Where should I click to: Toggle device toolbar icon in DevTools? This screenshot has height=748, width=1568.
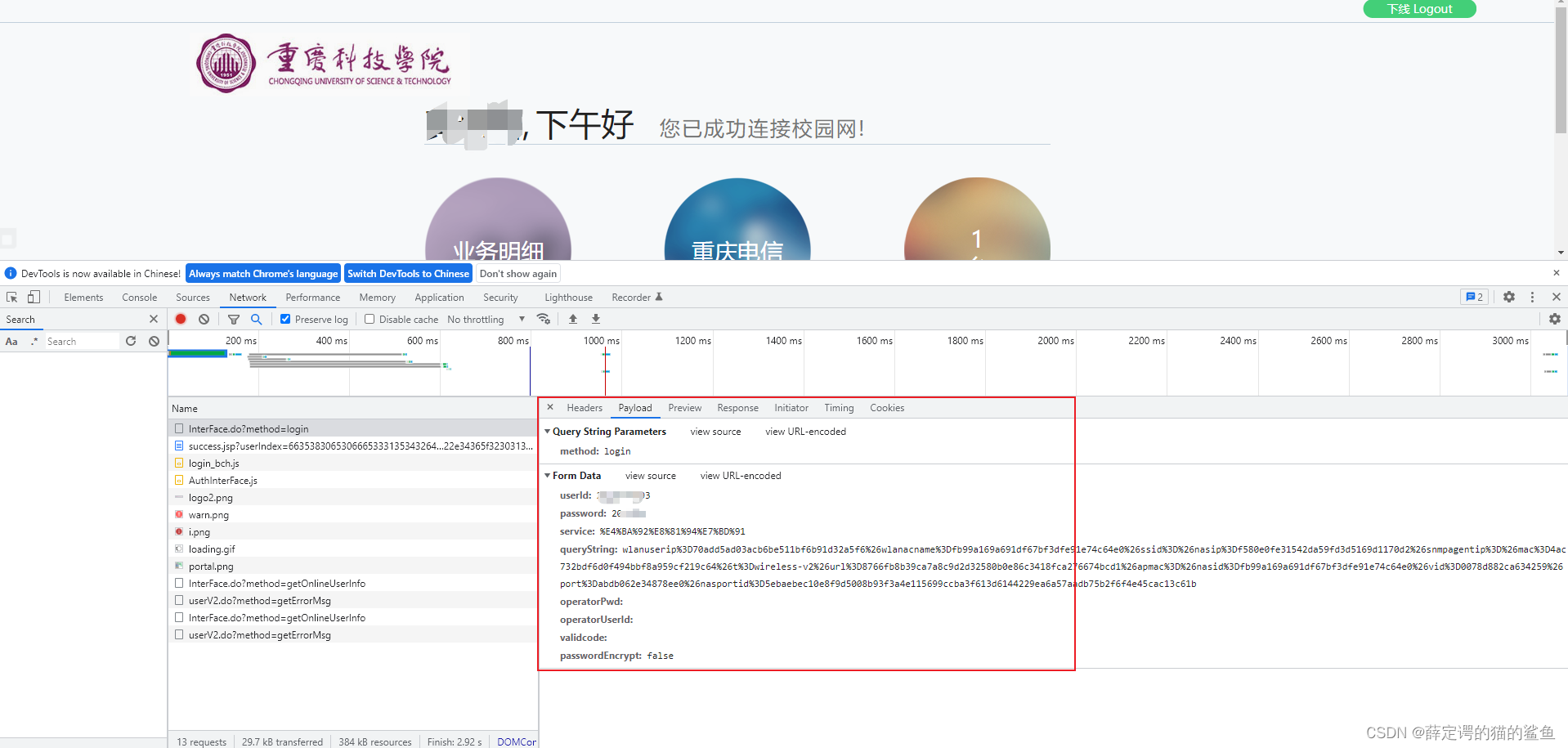[34, 297]
